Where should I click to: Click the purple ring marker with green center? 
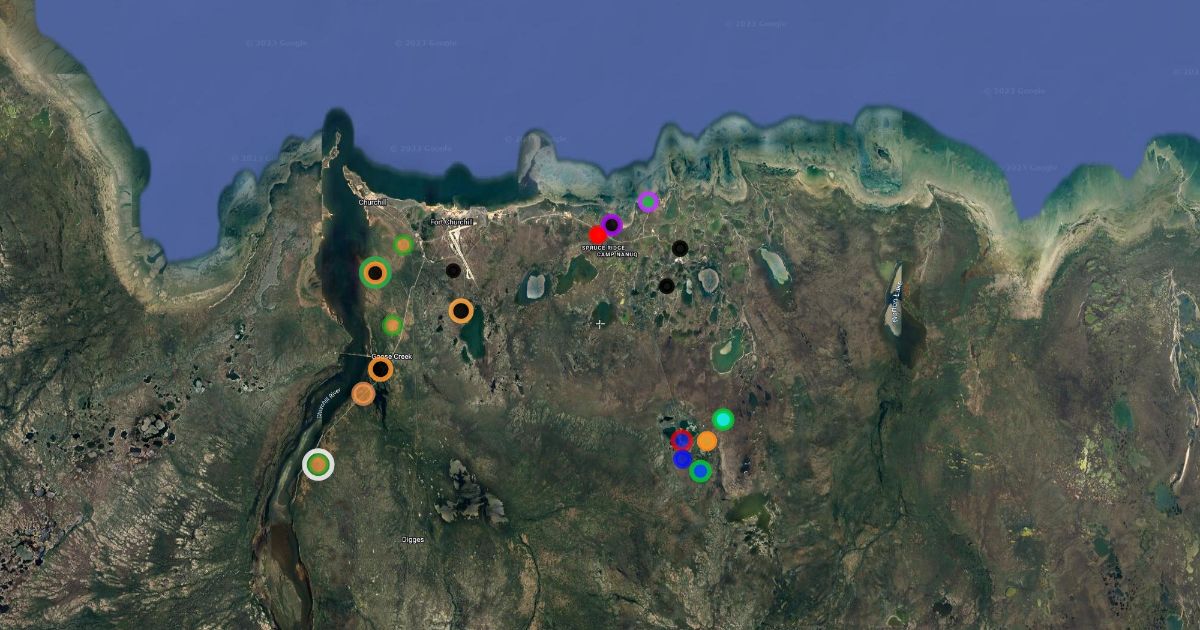coord(648,202)
